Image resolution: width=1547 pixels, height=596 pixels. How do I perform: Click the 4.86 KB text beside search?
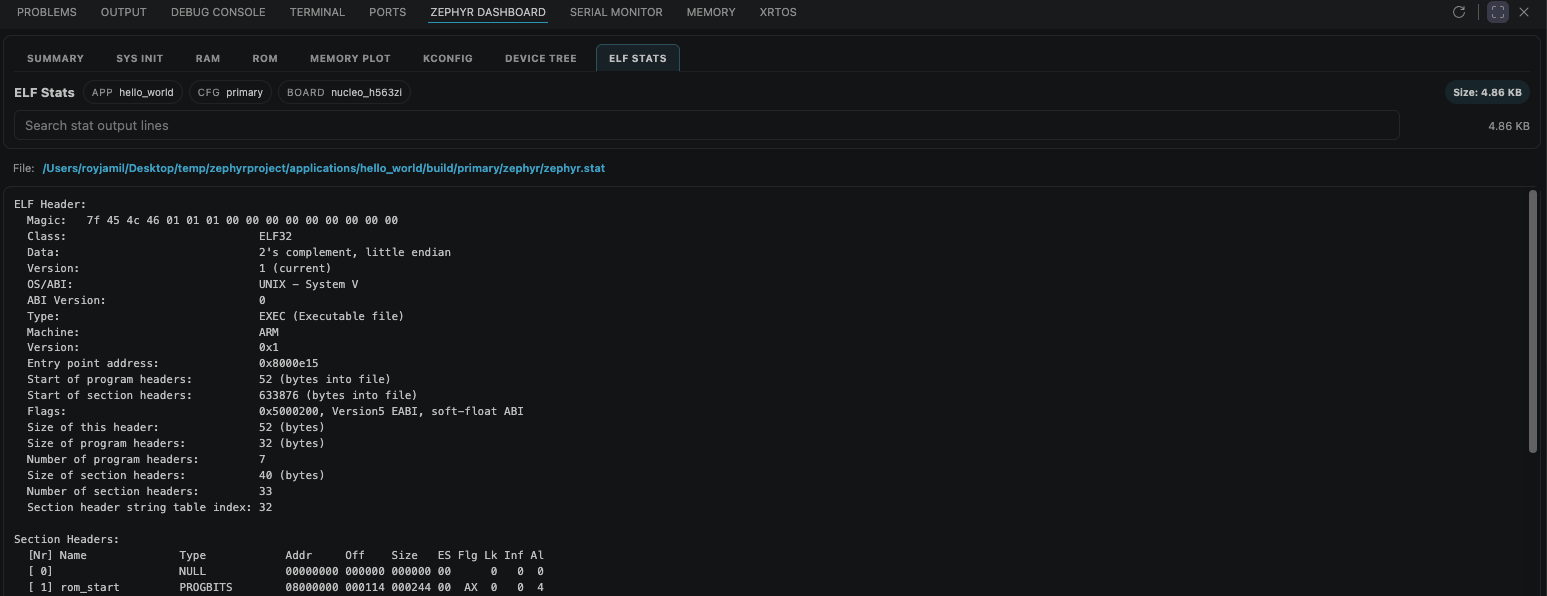coord(1508,126)
